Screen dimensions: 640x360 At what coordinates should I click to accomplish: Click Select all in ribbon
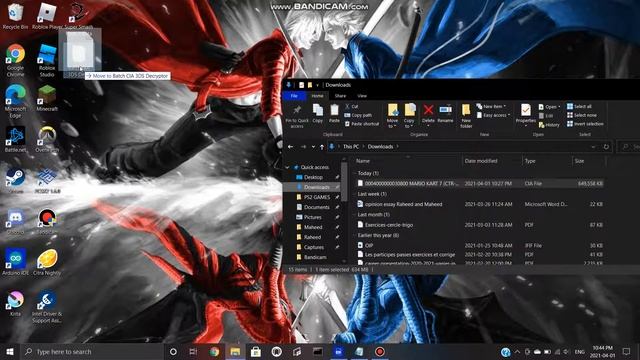tap(579, 107)
